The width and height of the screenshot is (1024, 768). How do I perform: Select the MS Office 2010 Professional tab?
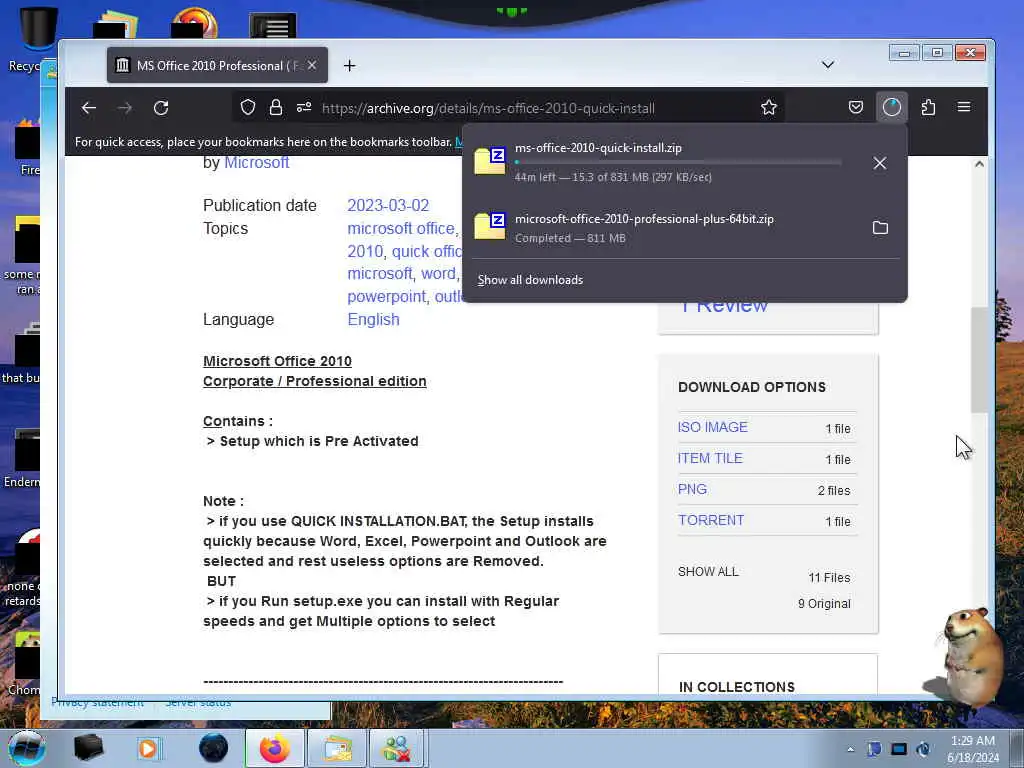[217, 65]
